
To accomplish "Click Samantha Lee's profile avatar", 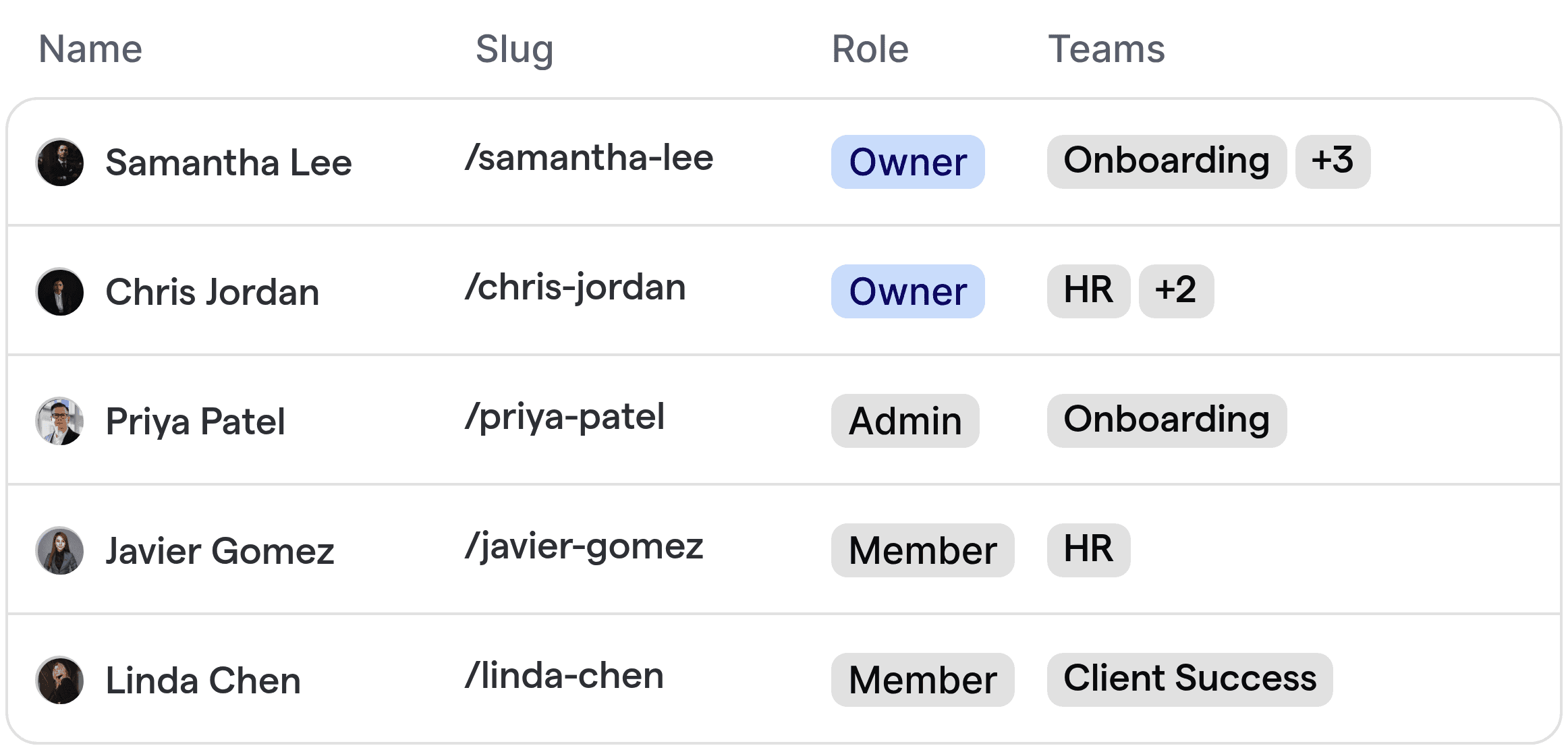I will (x=59, y=162).
